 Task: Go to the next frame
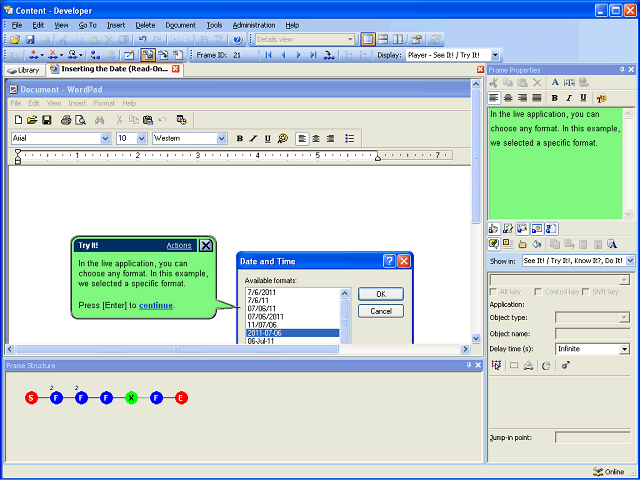coord(298,55)
